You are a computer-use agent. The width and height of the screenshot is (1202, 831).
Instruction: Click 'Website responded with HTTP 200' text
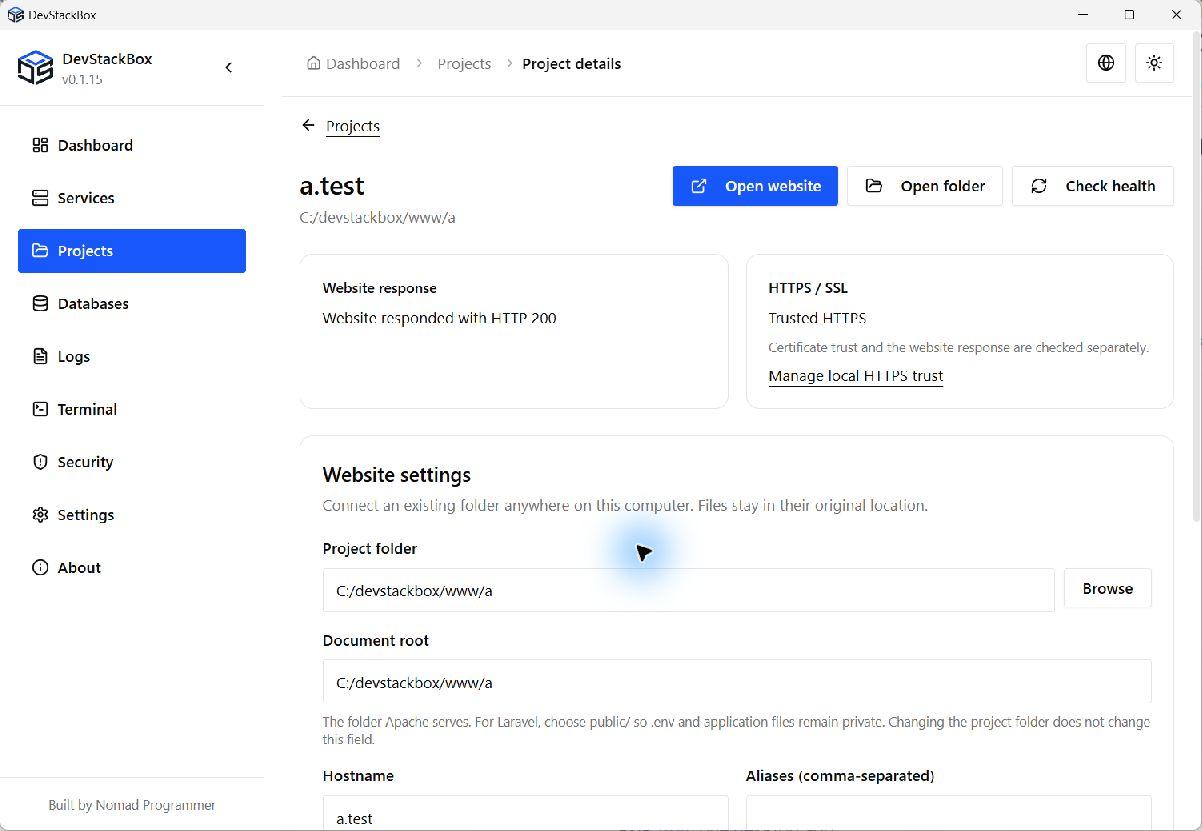pos(439,318)
